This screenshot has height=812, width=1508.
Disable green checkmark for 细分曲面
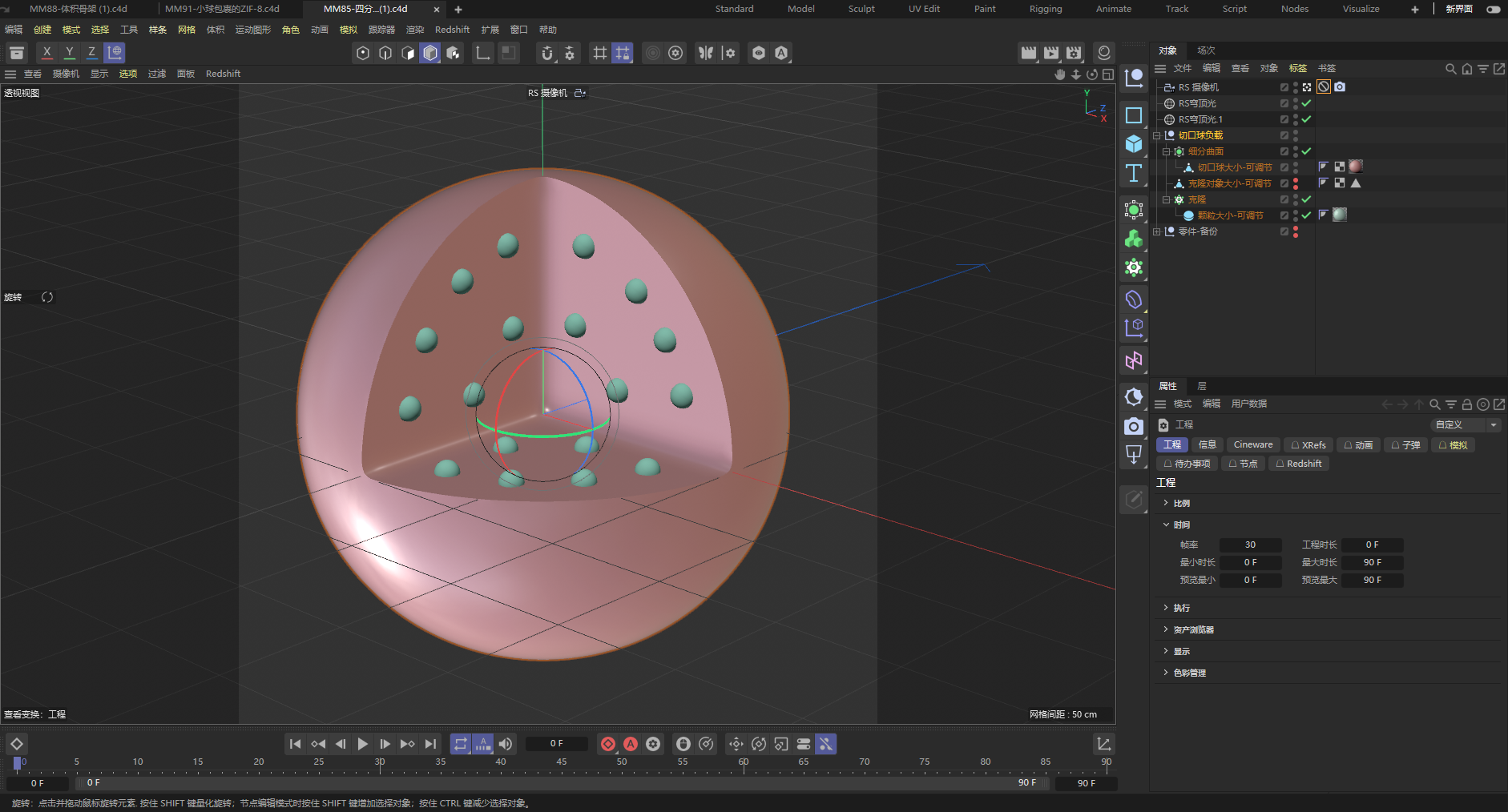(1306, 151)
